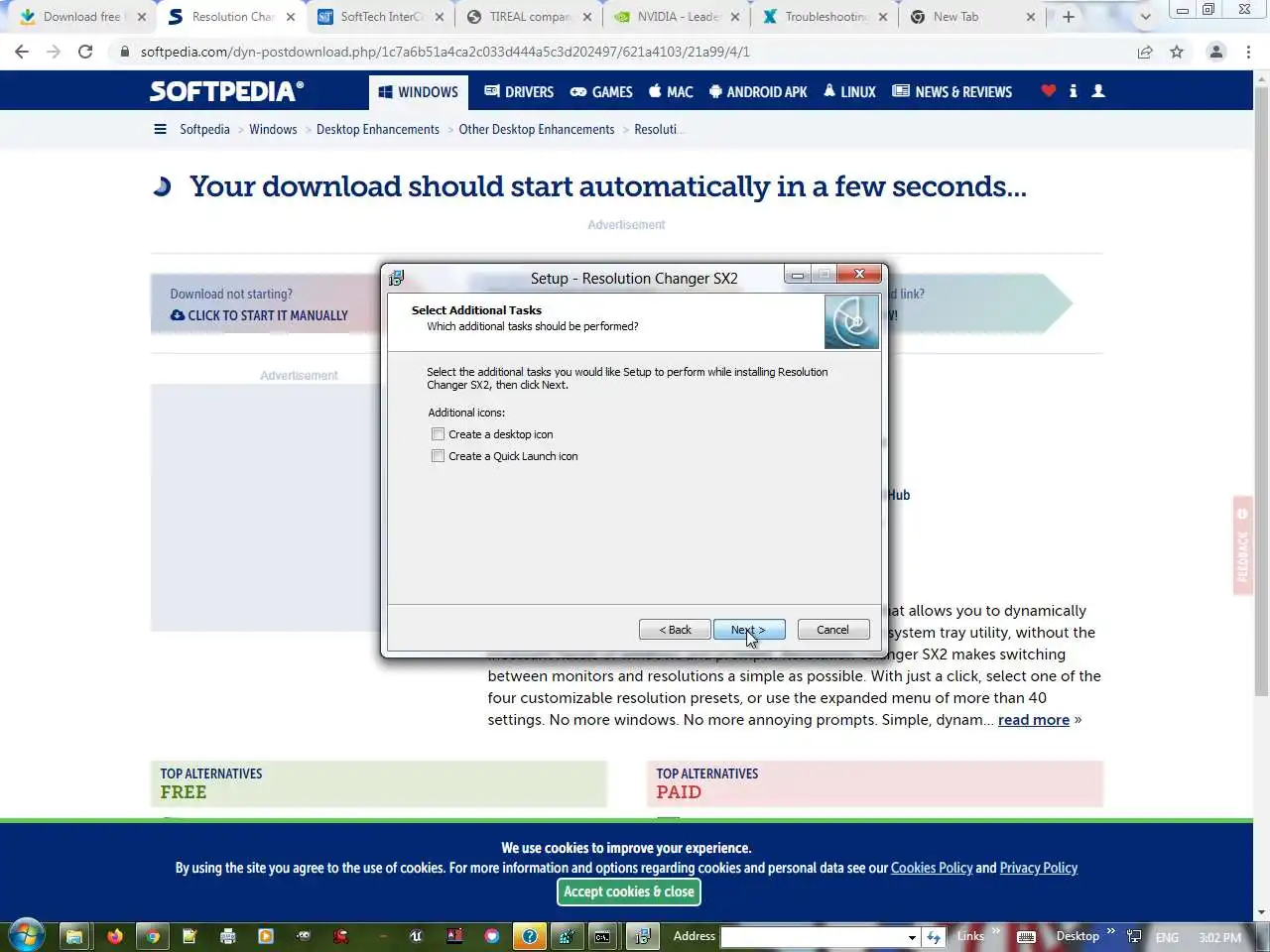Screen dimensions: 1270x952
Task: Expand the Links toolbar chevron
Action: click(995, 930)
